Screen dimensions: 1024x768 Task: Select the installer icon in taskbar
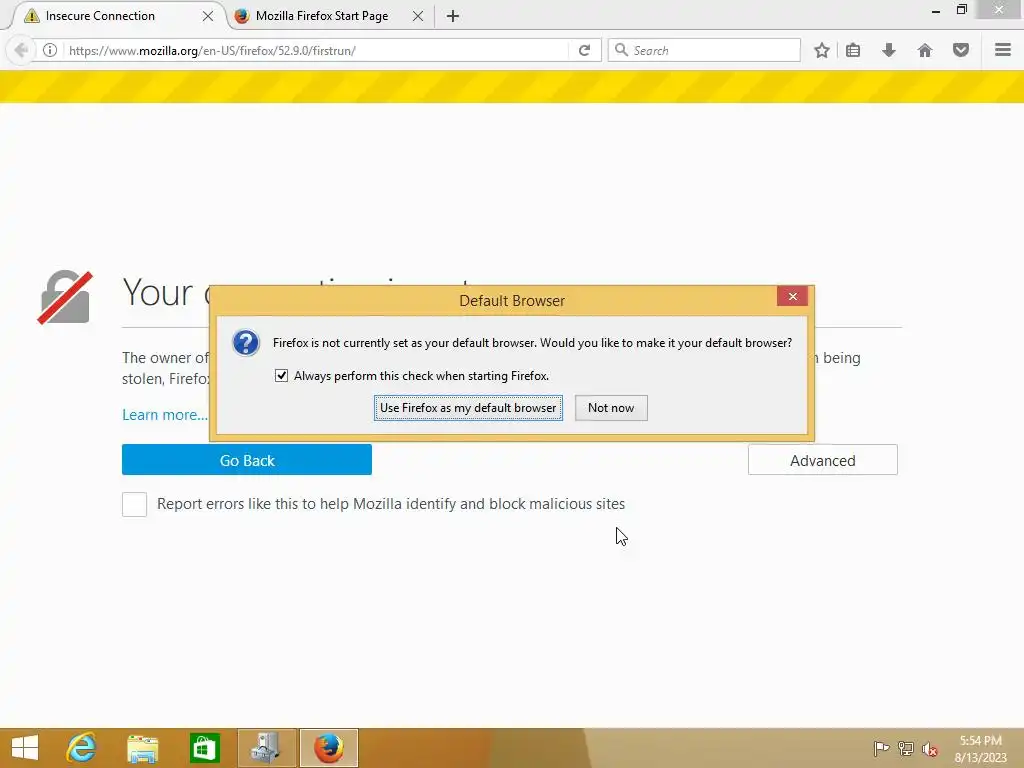click(x=267, y=748)
